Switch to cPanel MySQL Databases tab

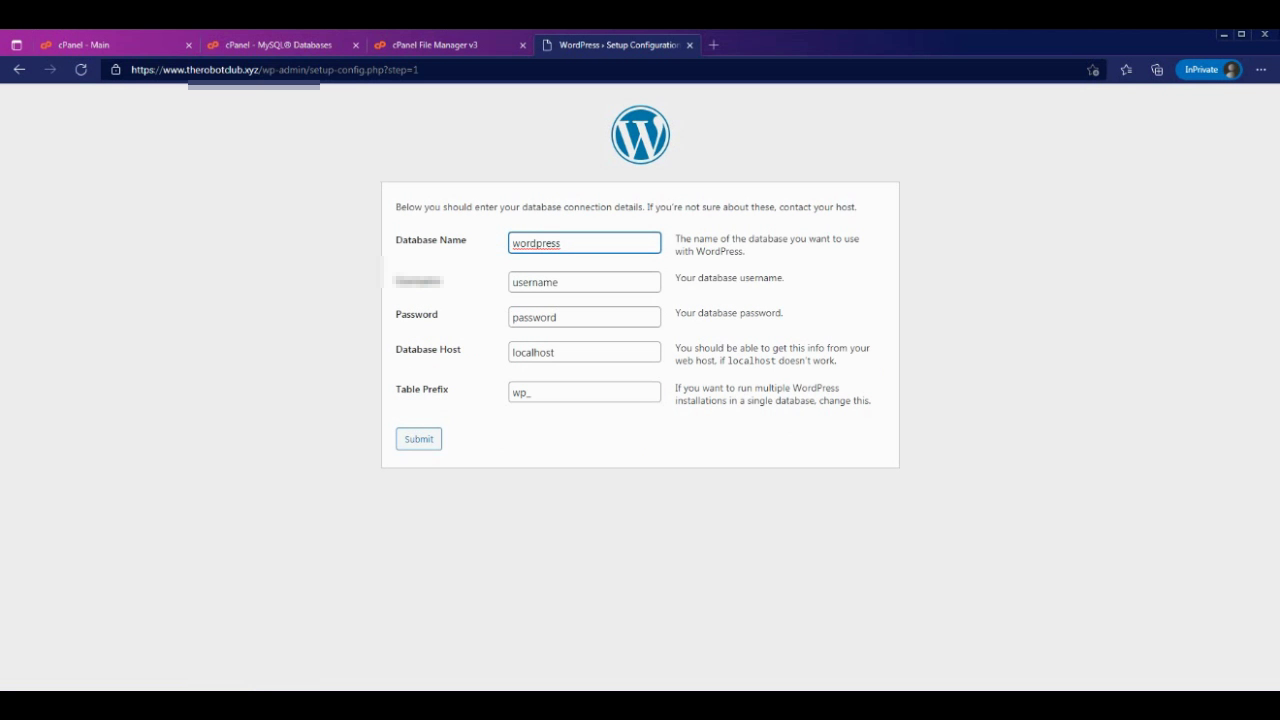pos(278,45)
